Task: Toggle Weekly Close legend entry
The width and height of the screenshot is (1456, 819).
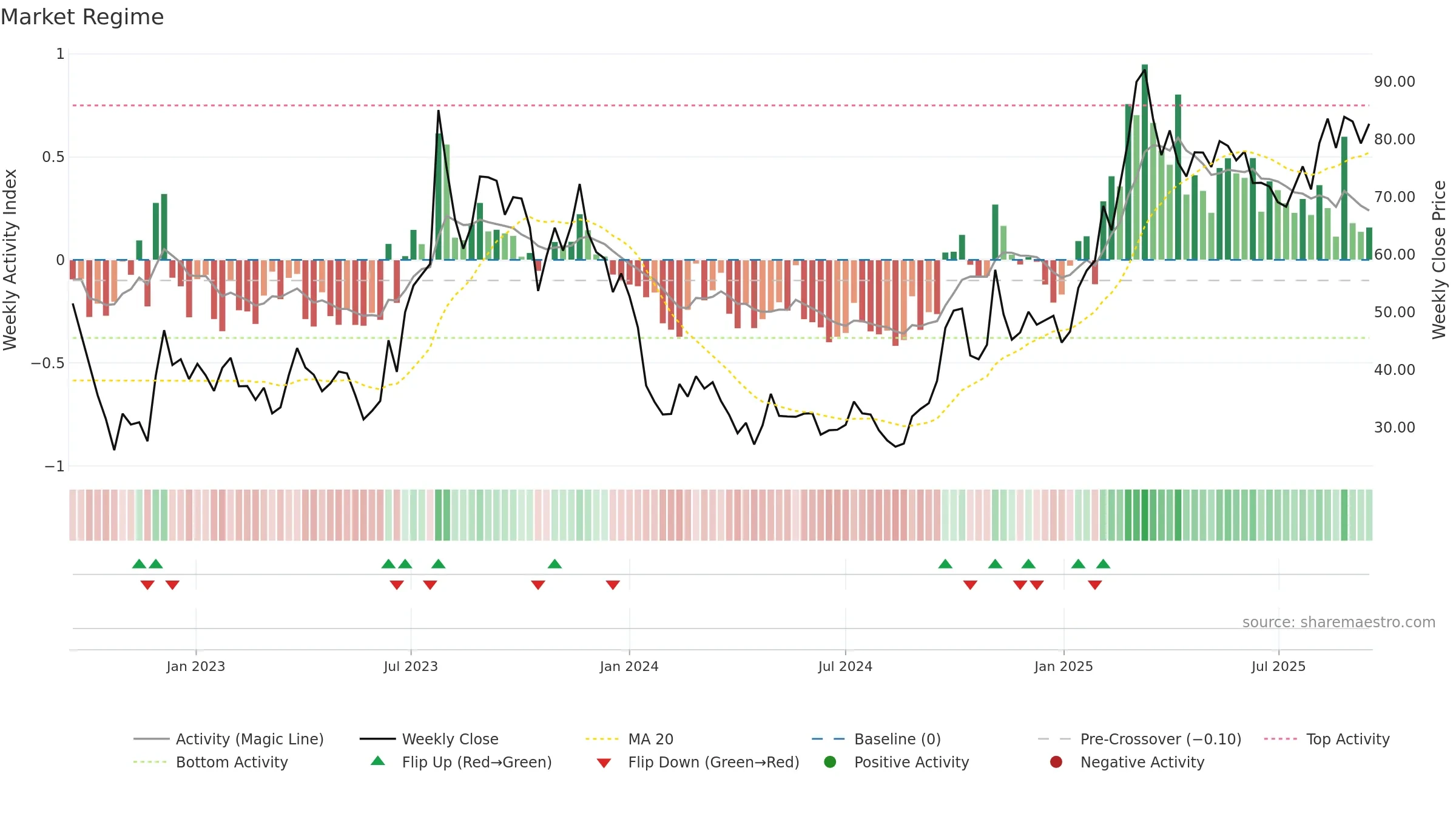Action: pos(429,739)
